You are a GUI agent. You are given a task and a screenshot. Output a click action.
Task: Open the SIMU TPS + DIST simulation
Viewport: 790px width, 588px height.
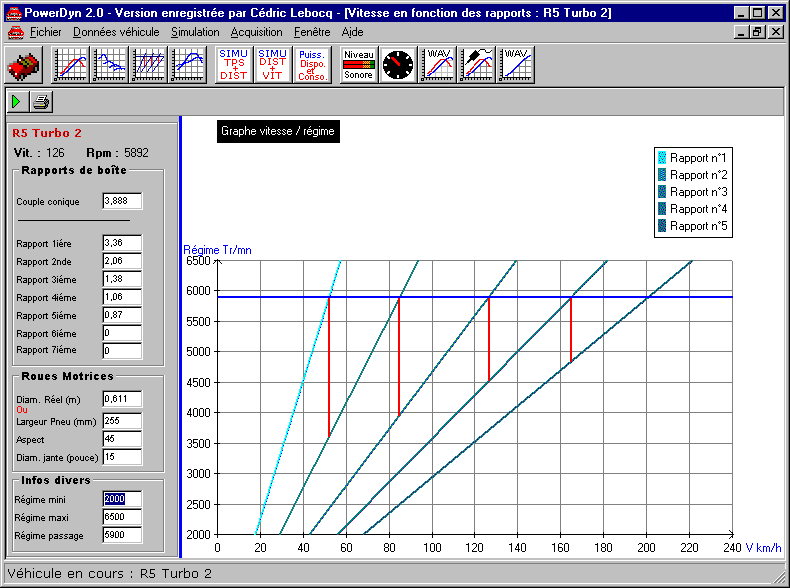click(234, 66)
